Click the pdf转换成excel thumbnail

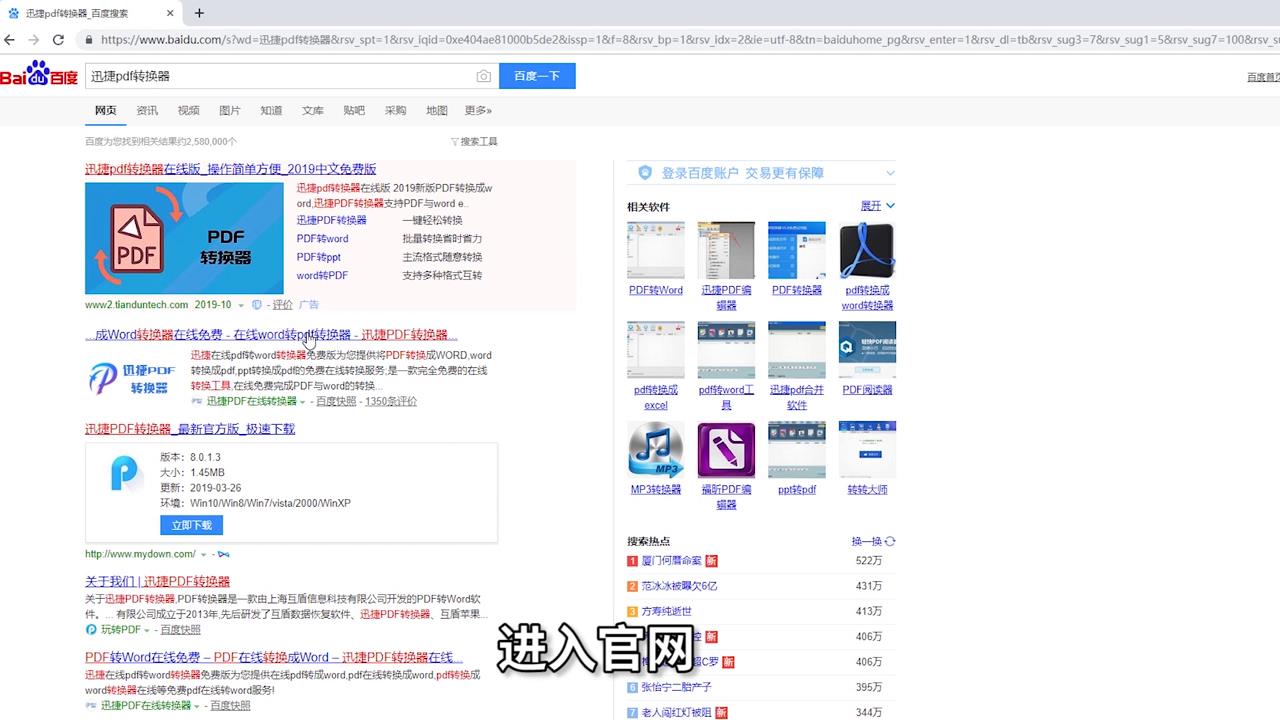(656, 350)
